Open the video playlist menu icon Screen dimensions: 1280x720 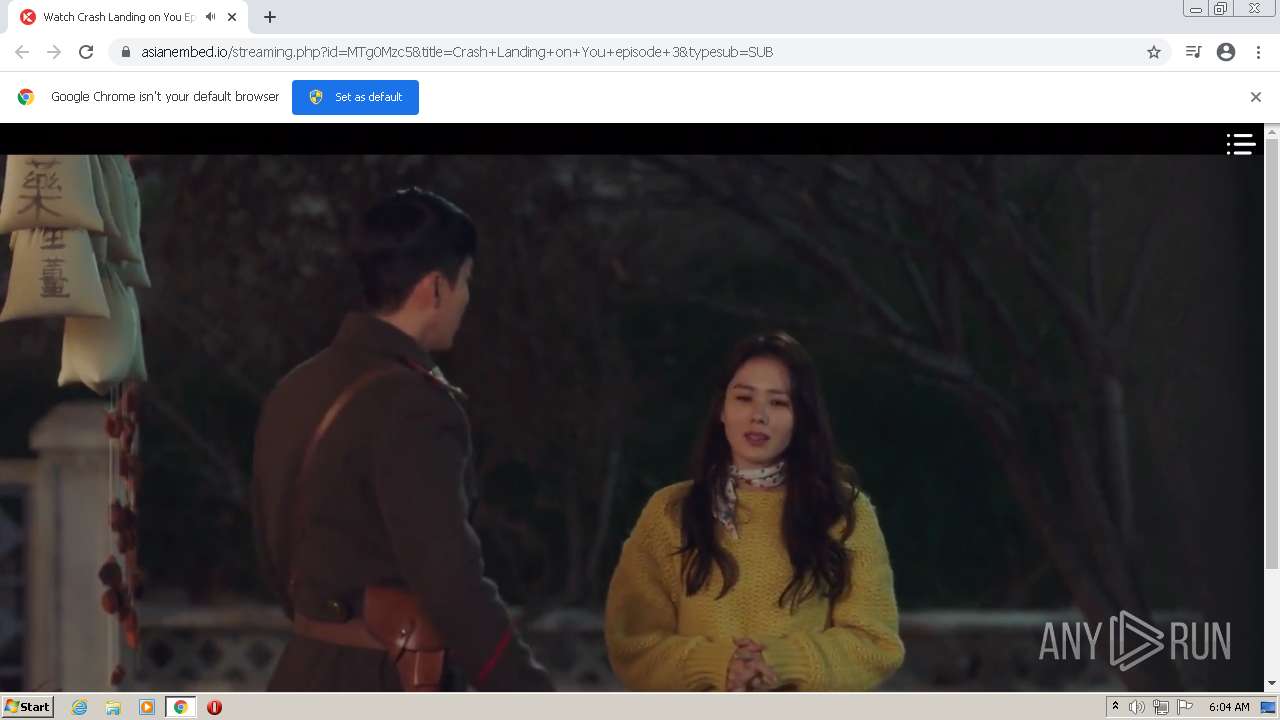coord(1241,144)
